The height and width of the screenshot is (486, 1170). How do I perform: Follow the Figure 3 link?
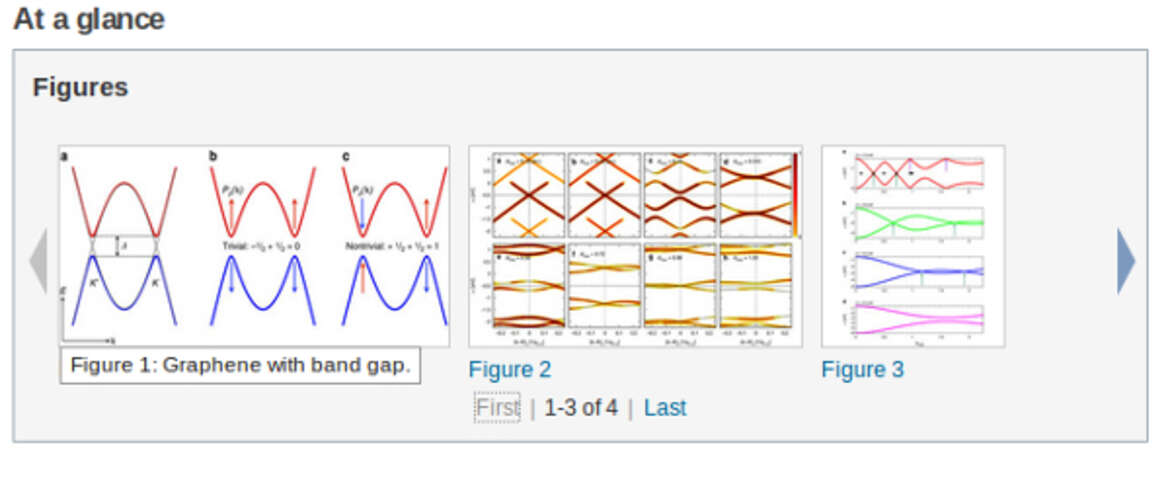click(x=863, y=370)
